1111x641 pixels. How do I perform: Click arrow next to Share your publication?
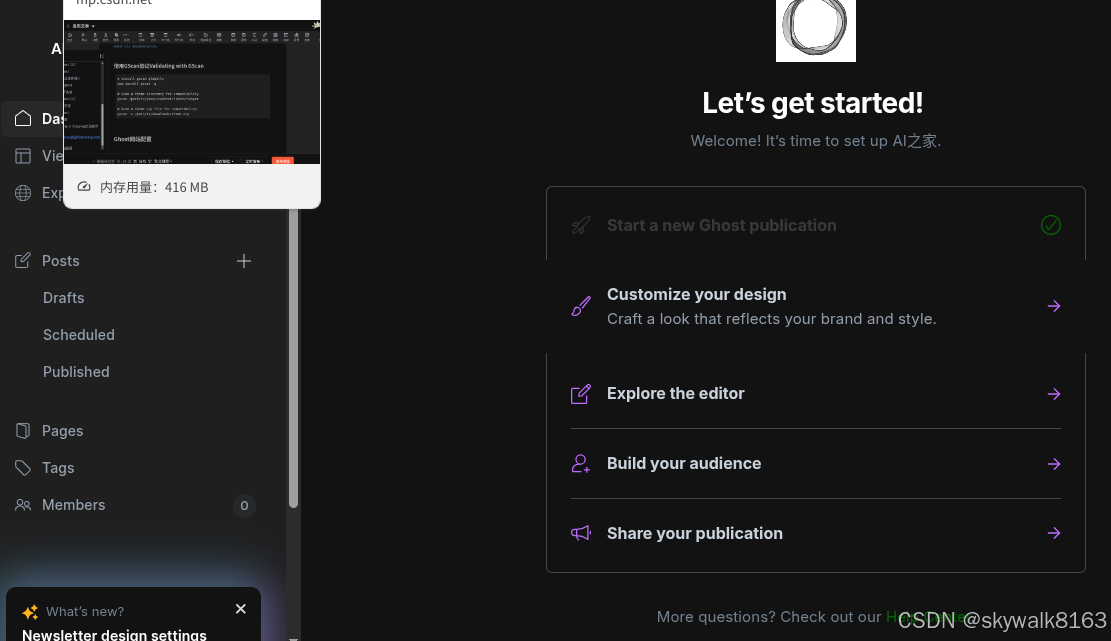[x=1054, y=533]
